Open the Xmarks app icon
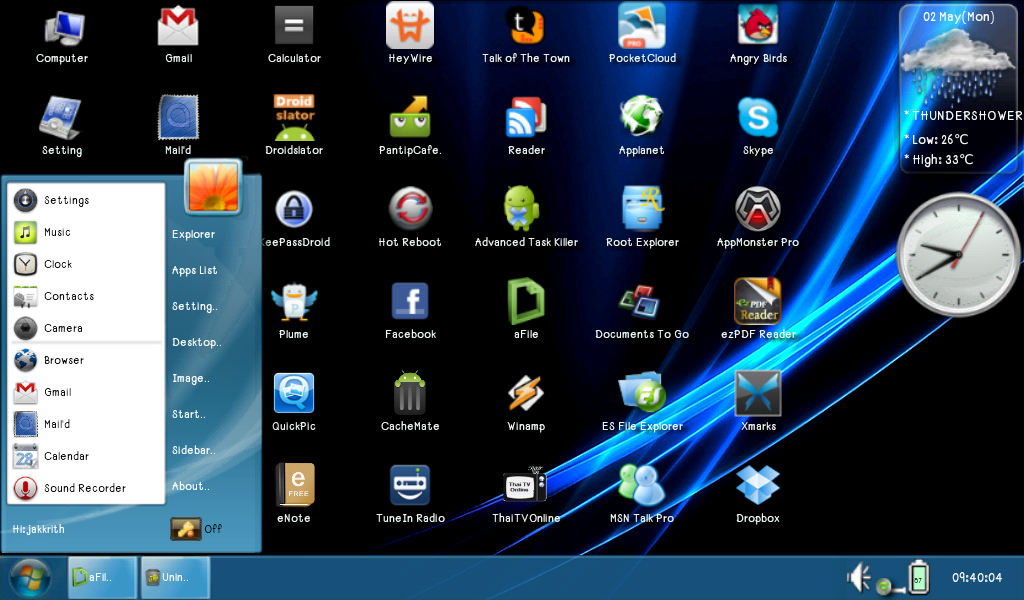The height and width of the screenshot is (600, 1024). point(758,393)
